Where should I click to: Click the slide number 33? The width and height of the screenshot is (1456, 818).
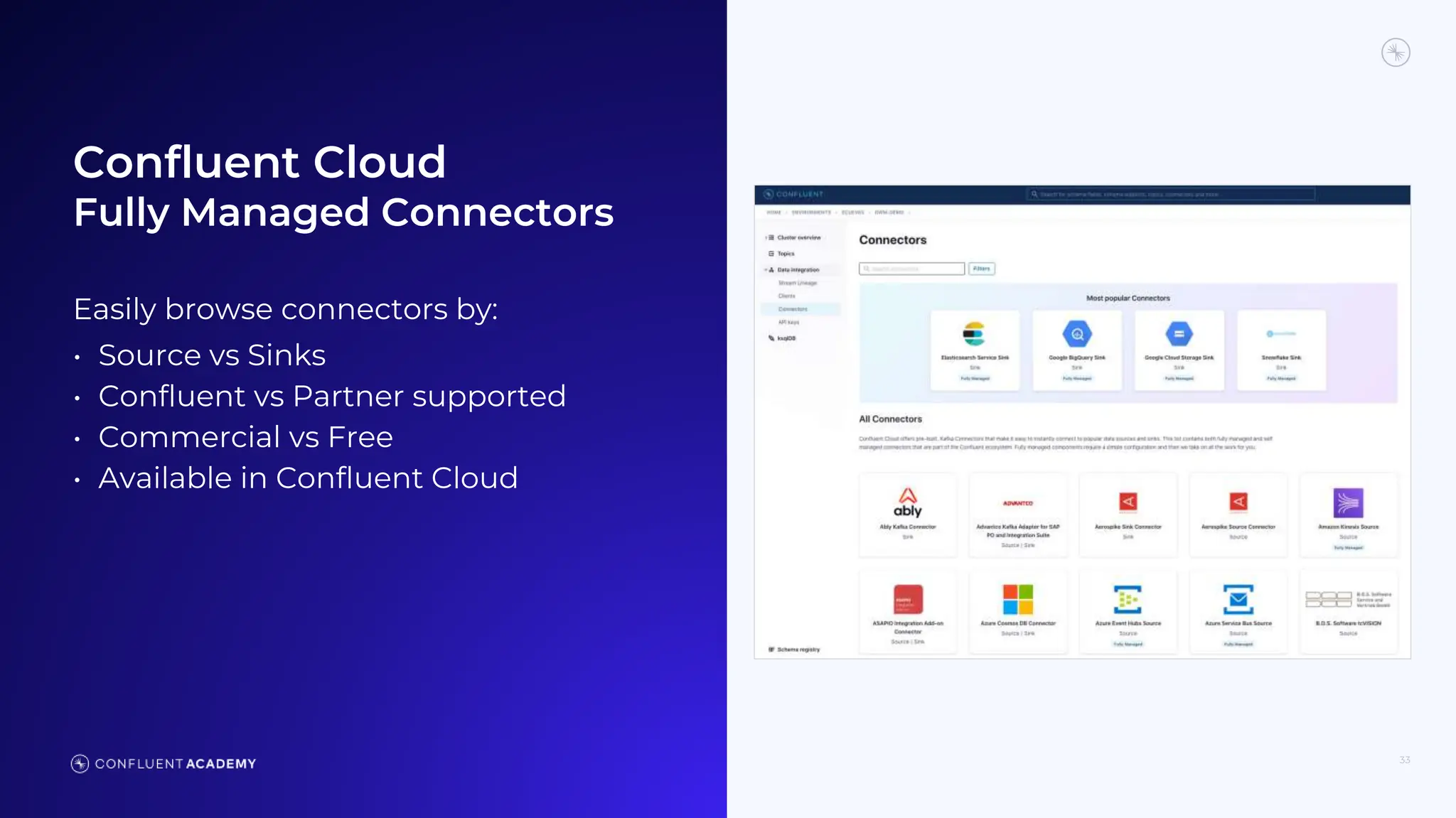click(1404, 760)
